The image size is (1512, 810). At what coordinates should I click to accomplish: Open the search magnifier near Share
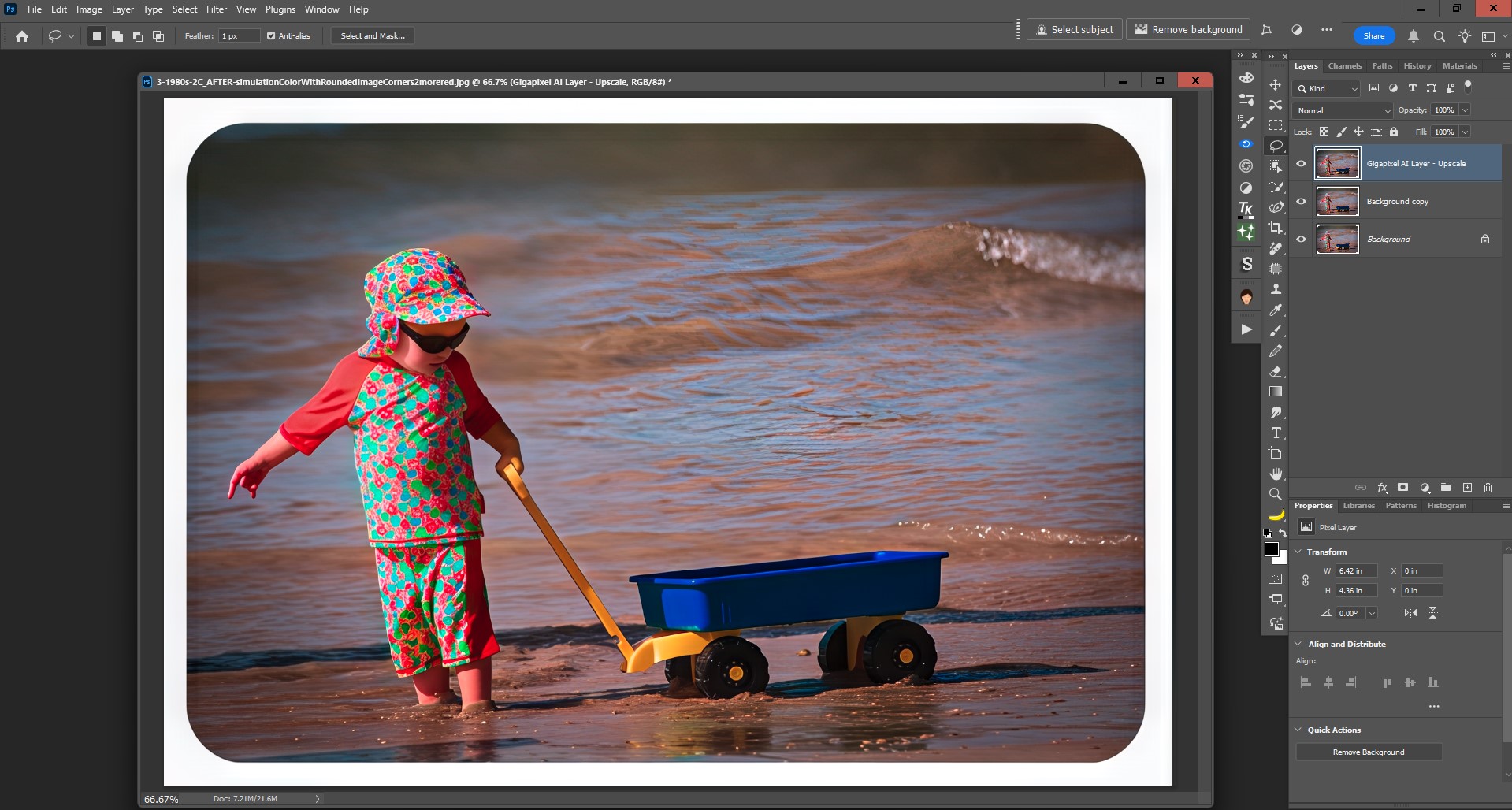pyautogui.click(x=1439, y=35)
